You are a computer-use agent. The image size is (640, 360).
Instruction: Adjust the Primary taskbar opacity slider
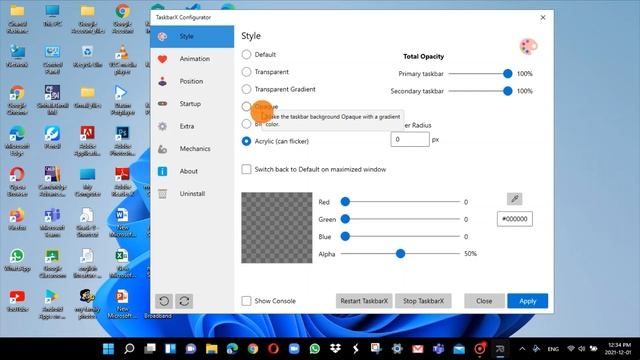[x=507, y=73]
